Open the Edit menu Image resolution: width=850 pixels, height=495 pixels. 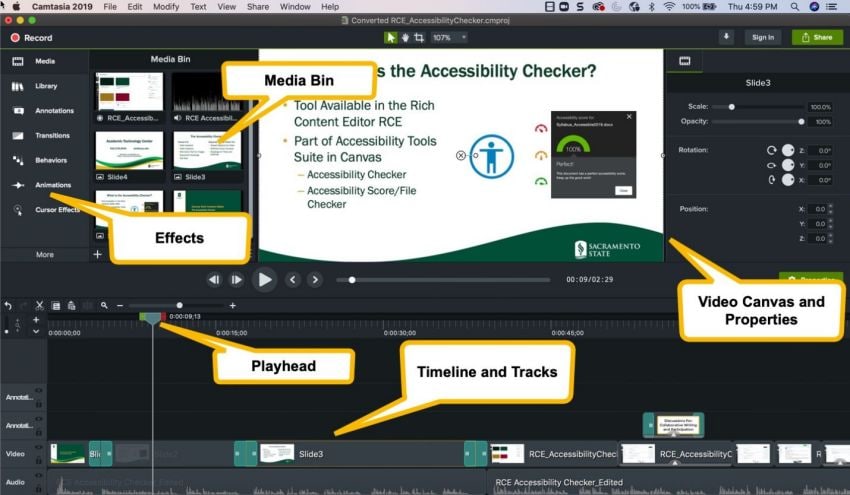[134, 7]
